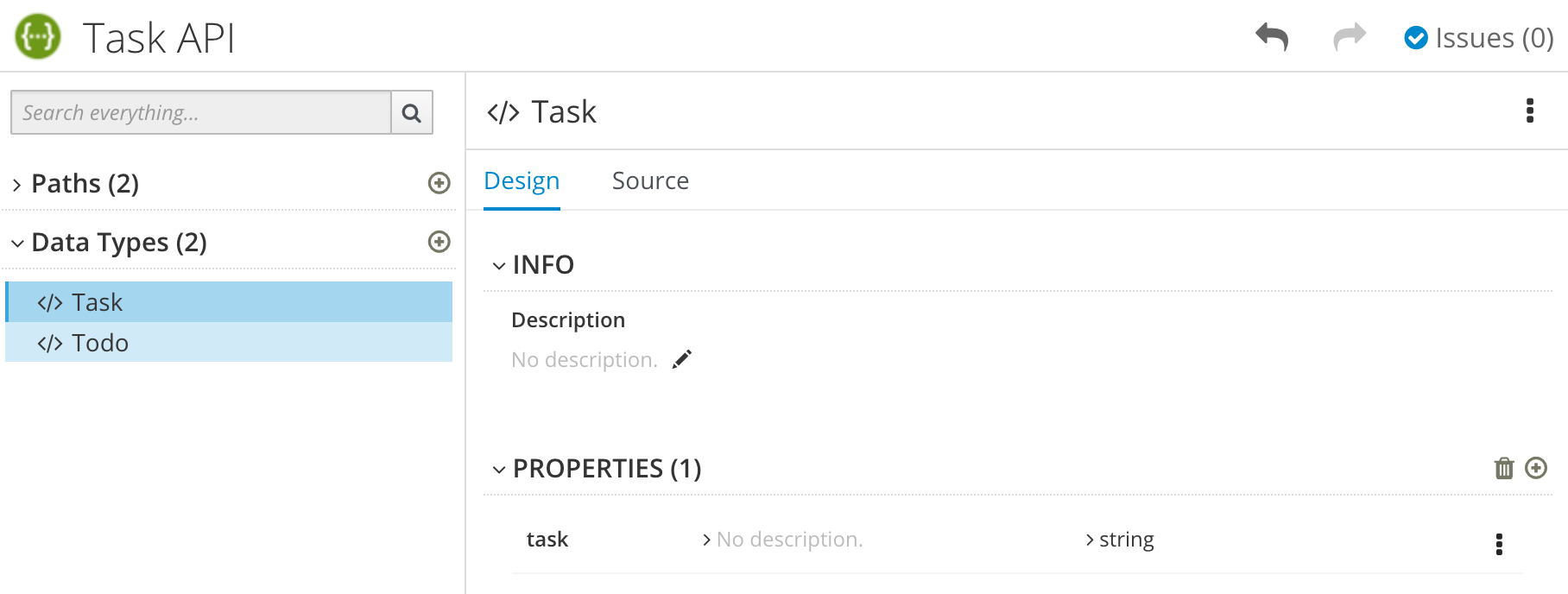Click the Search everything field
Screen dimensions: 1568x594
[x=199, y=112]
